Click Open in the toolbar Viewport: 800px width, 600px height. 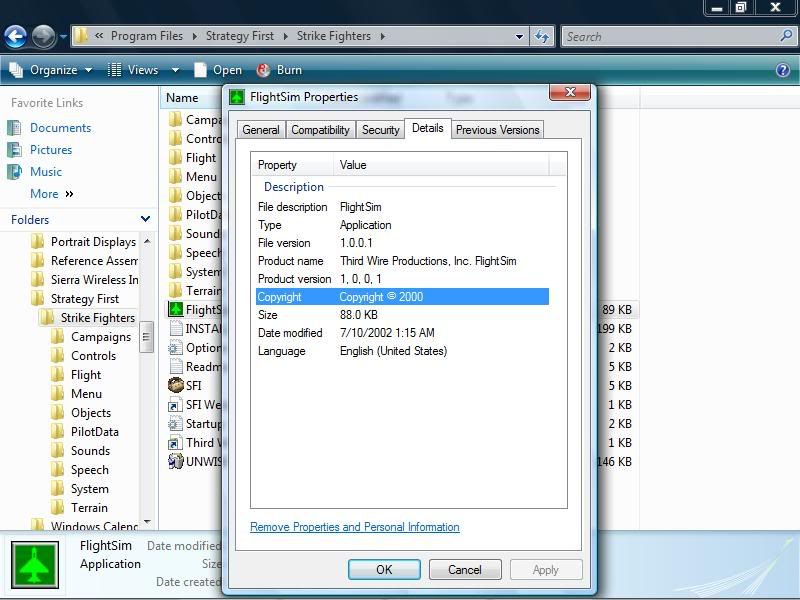click(x=218, y=70)
